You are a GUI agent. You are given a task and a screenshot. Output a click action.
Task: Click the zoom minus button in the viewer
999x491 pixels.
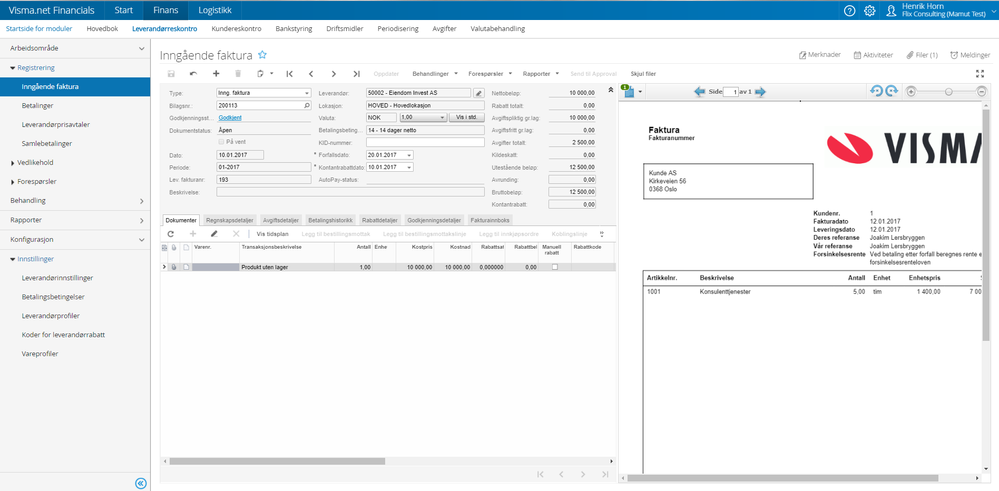[982, 92]
